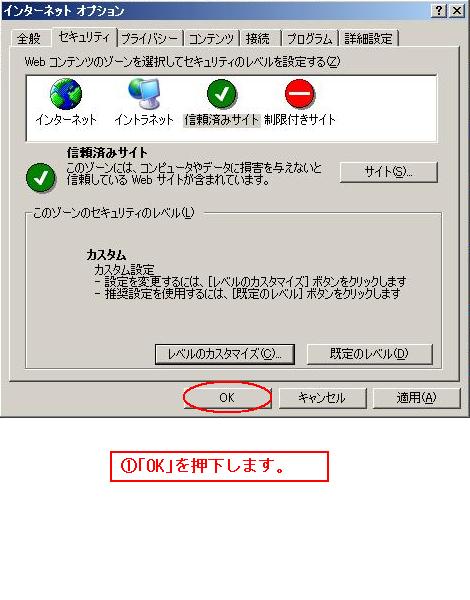Select the 信頼済みサイト green checkmark zone icon
470x600 pixels.
(222, 94)
